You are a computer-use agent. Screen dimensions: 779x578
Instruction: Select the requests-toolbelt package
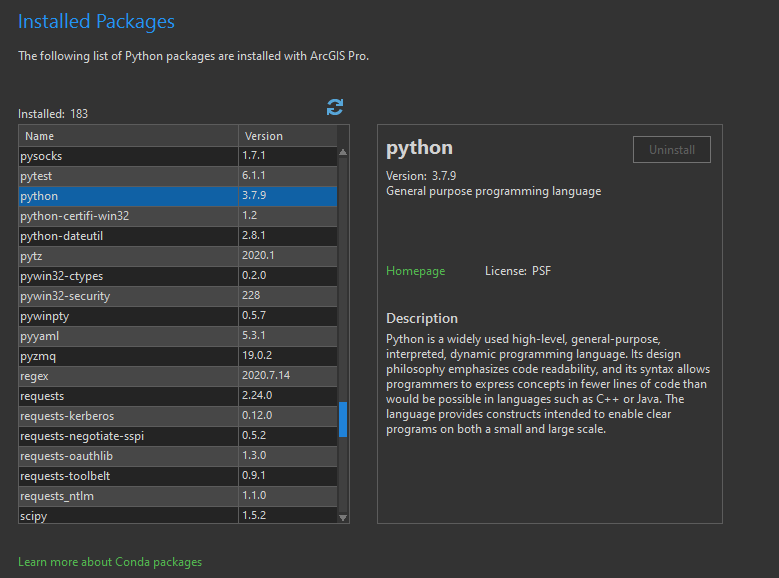(178, 476)
